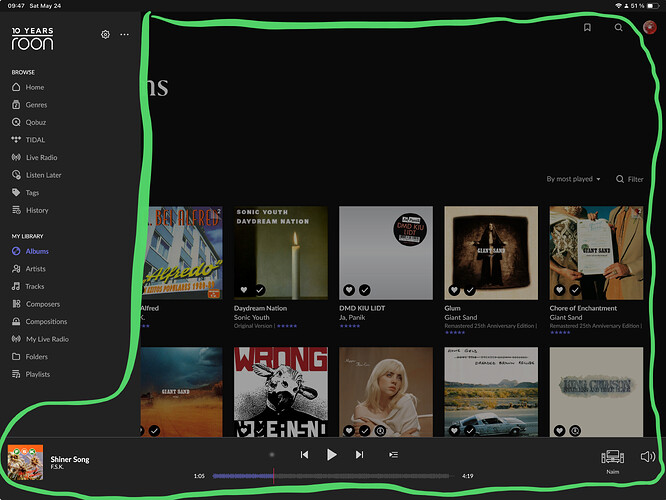Open Genres in sidebar
This screenshot has height=500, width=666.
click(29, 105)
